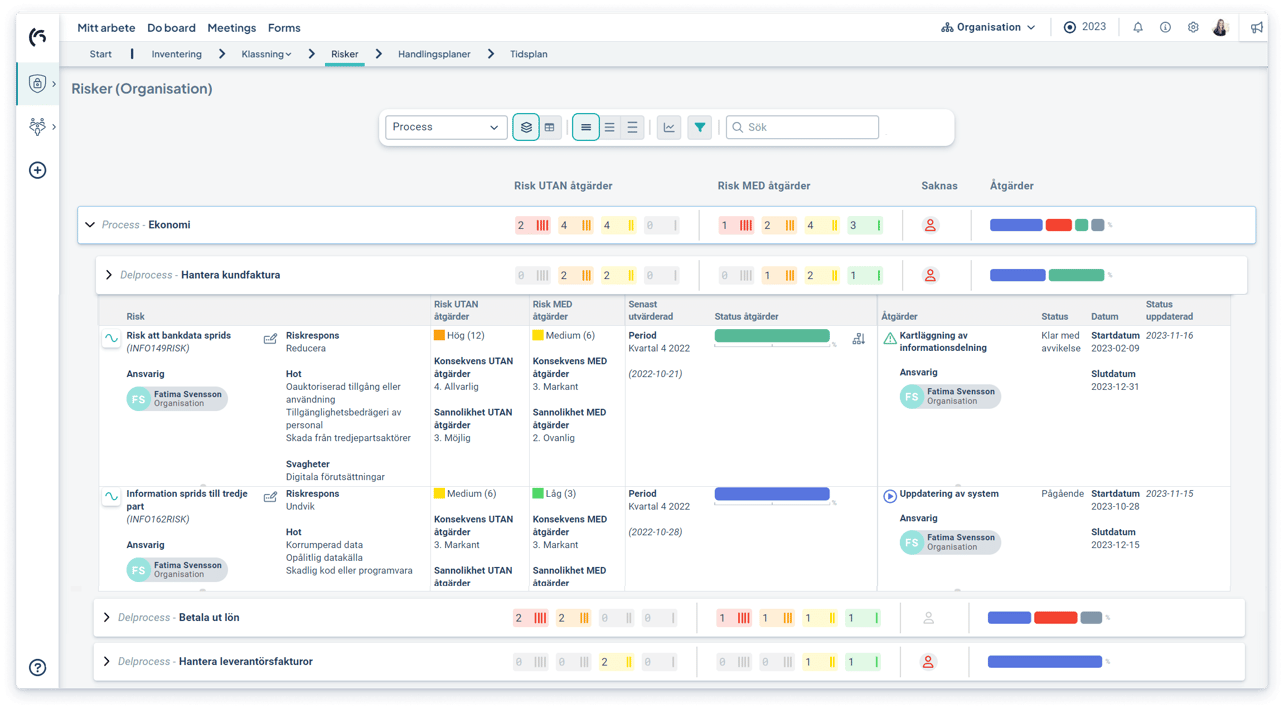
Task: Open the settings gear icon
Action: tap(1193, 28)
